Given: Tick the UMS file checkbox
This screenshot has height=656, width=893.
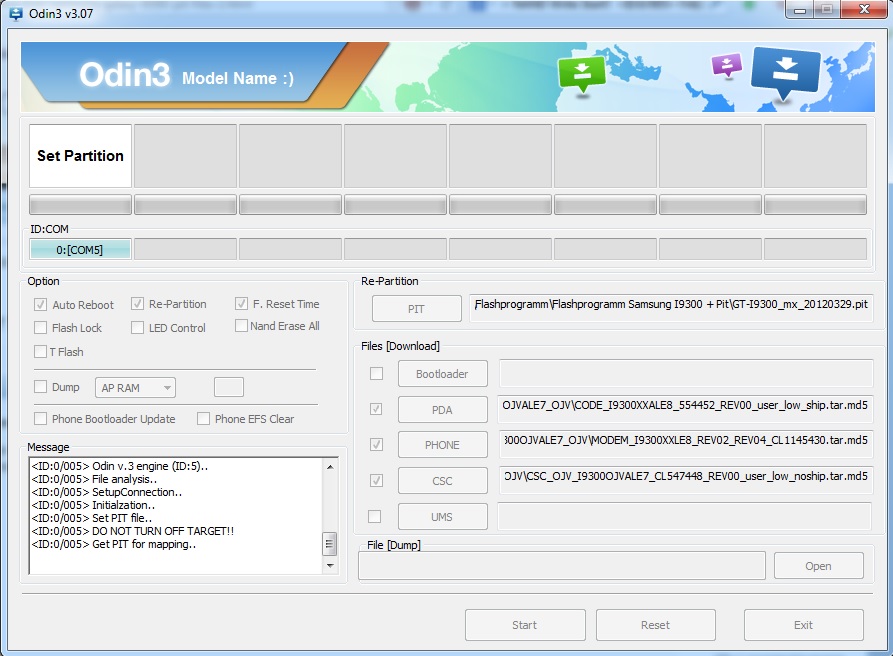Looking at the screenshot, I should (375, 516).
